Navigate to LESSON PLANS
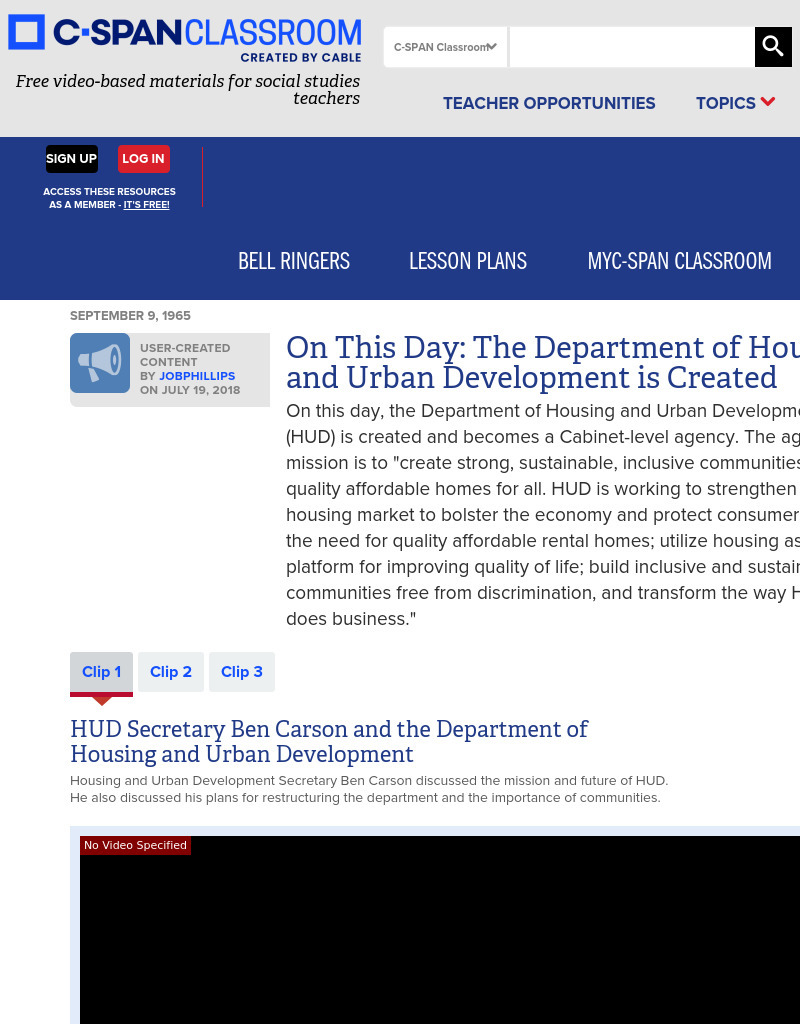The width and height of the screenshot is (800, 1024). tap(467, 261)
